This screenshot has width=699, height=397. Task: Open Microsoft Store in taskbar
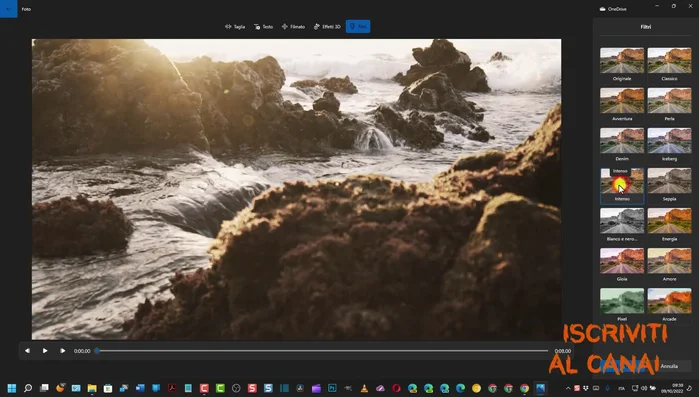108,389
